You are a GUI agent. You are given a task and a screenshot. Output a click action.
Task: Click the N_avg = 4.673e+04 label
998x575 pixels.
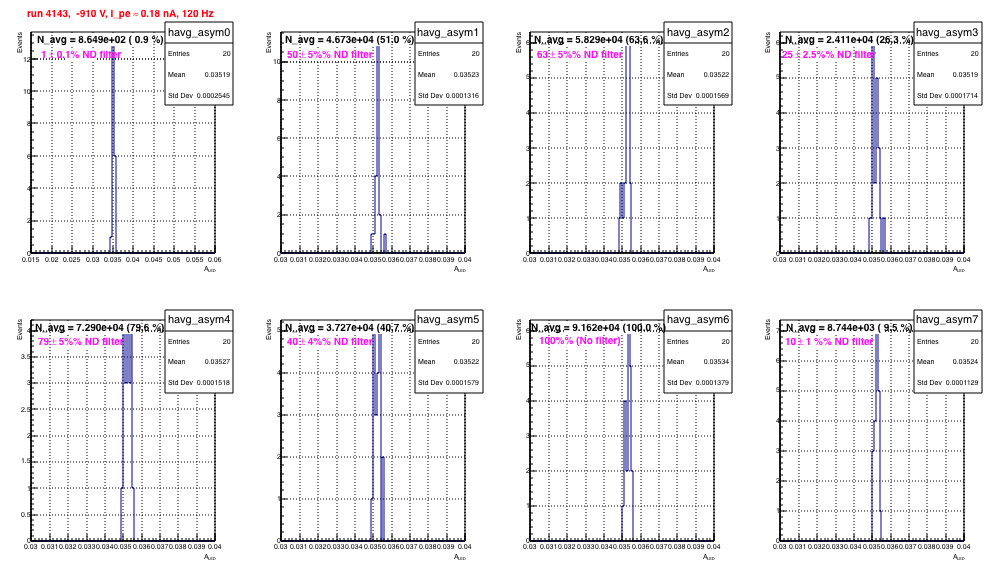click(x=349, y=40)
